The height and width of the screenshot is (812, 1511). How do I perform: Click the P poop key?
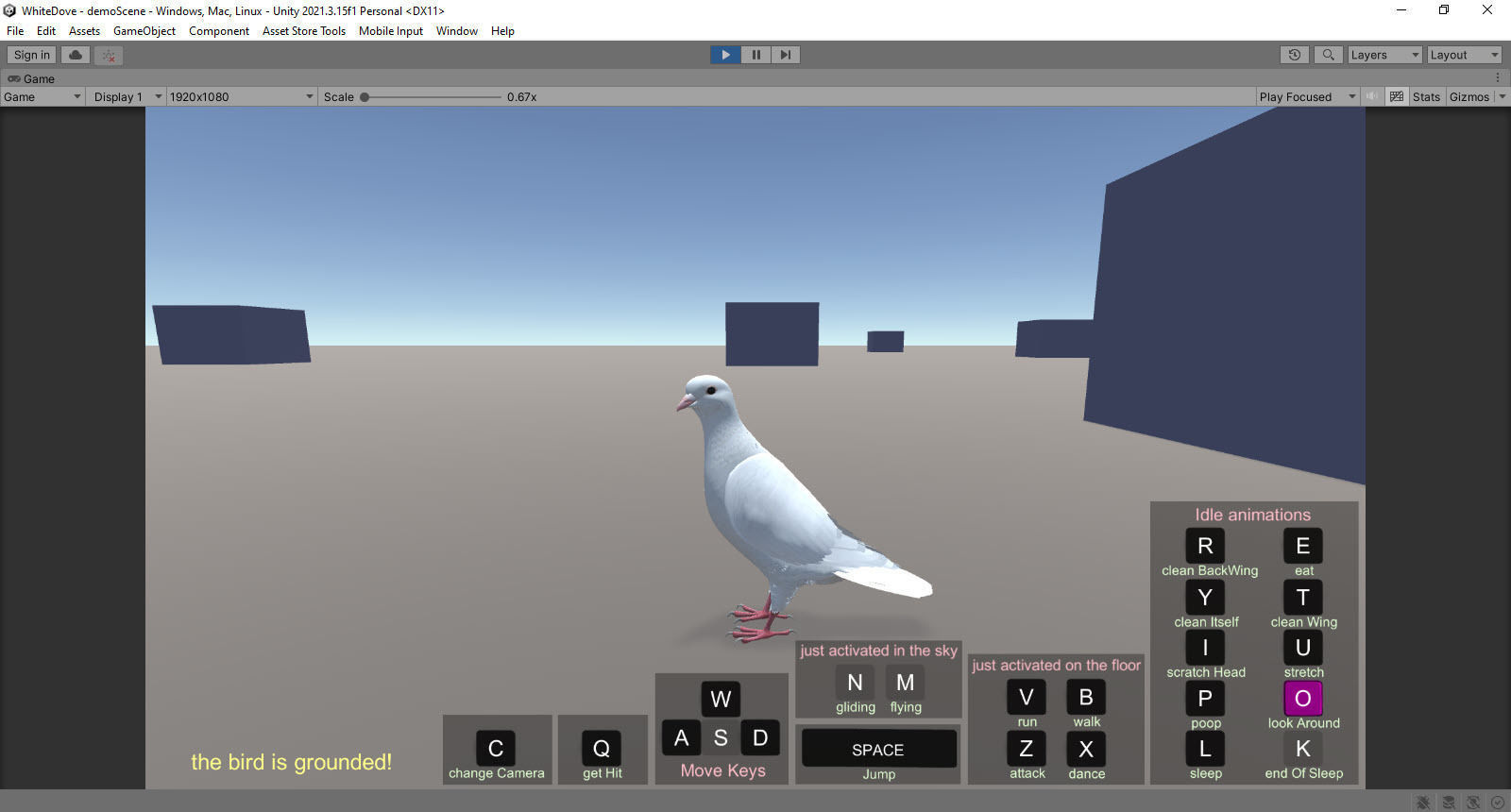1205,699
